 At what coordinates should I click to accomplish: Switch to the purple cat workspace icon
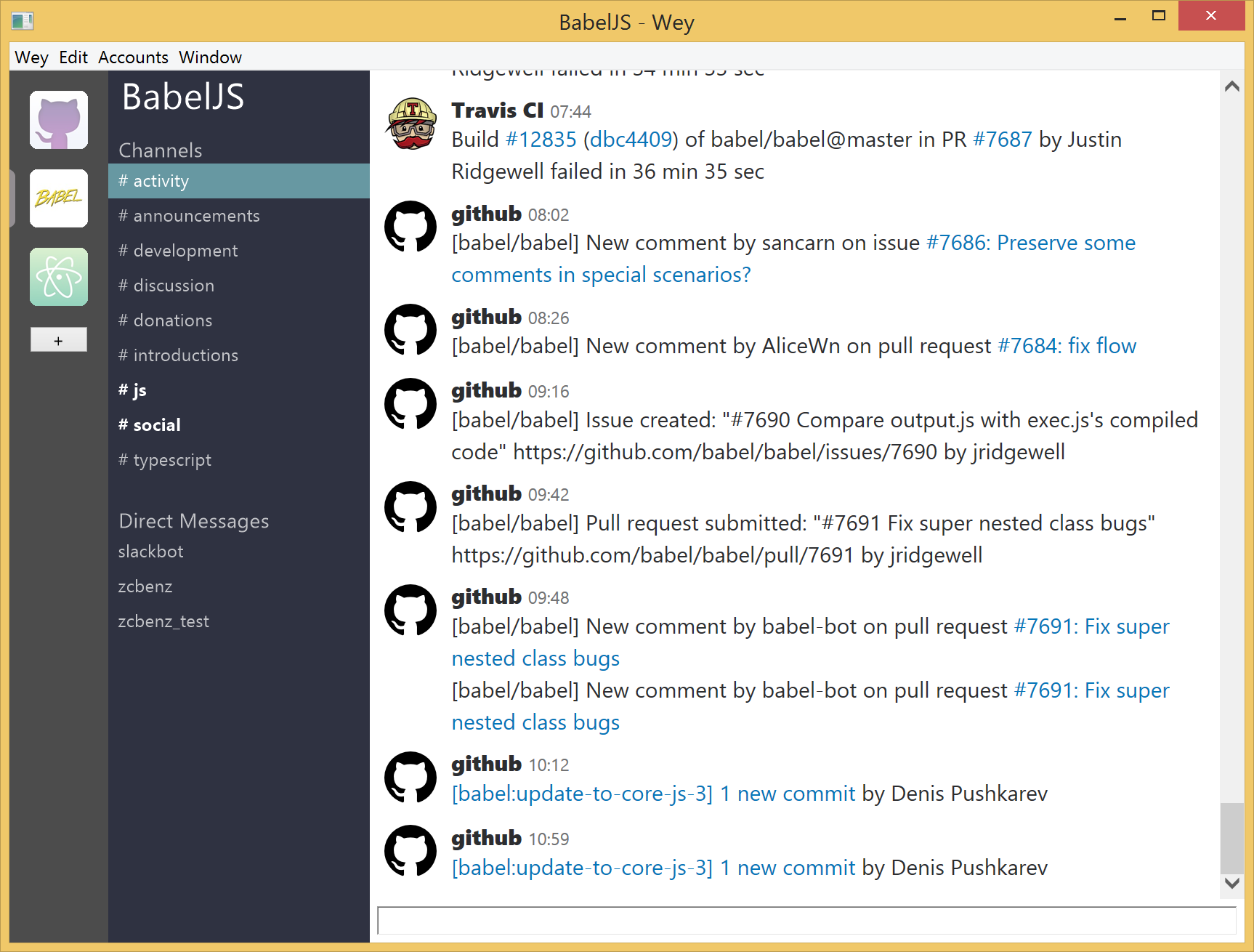pos(59,120)
